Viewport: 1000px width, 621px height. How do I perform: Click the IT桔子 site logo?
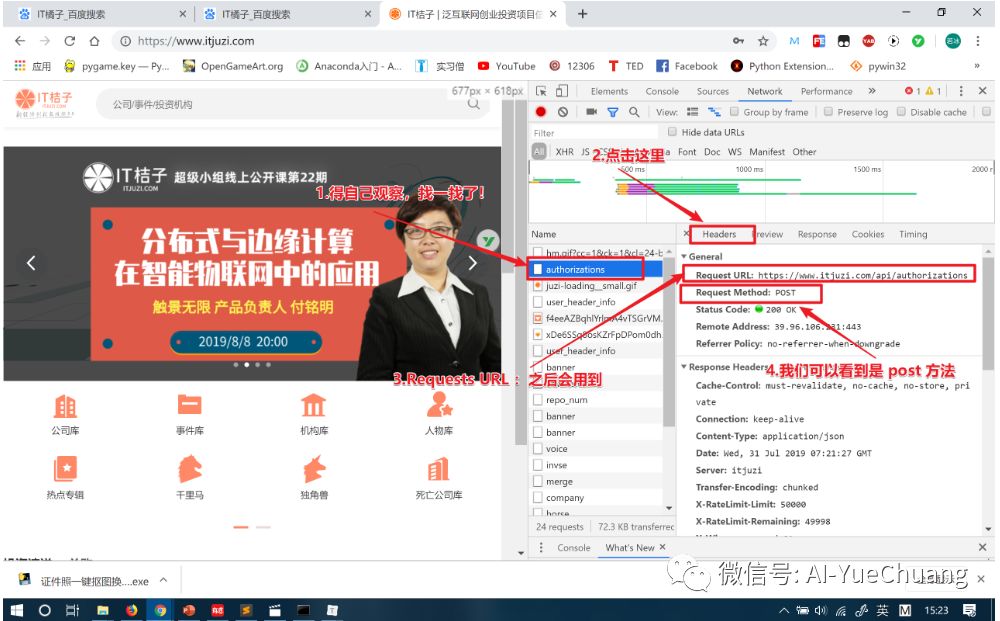tap(44, 103)
